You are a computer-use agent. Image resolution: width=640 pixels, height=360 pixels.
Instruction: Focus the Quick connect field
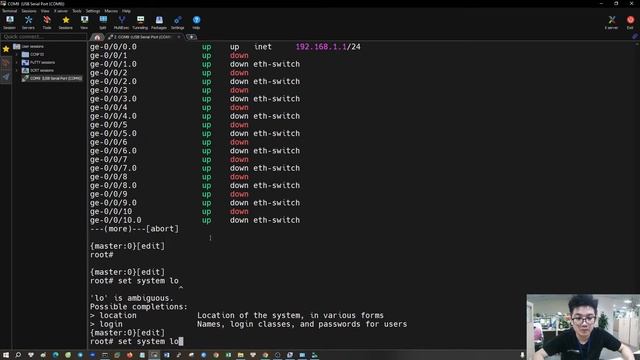(44, 37)
